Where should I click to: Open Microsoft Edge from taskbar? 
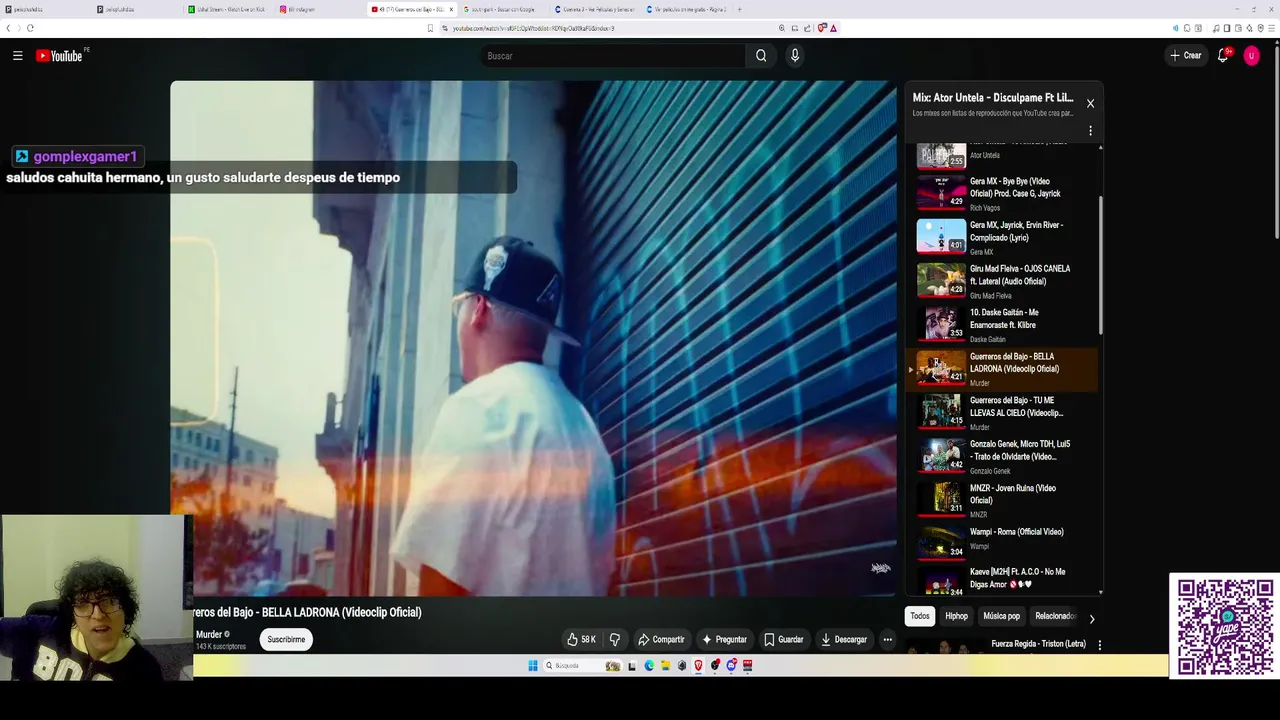pyautogui.click(x=649, y=665)
